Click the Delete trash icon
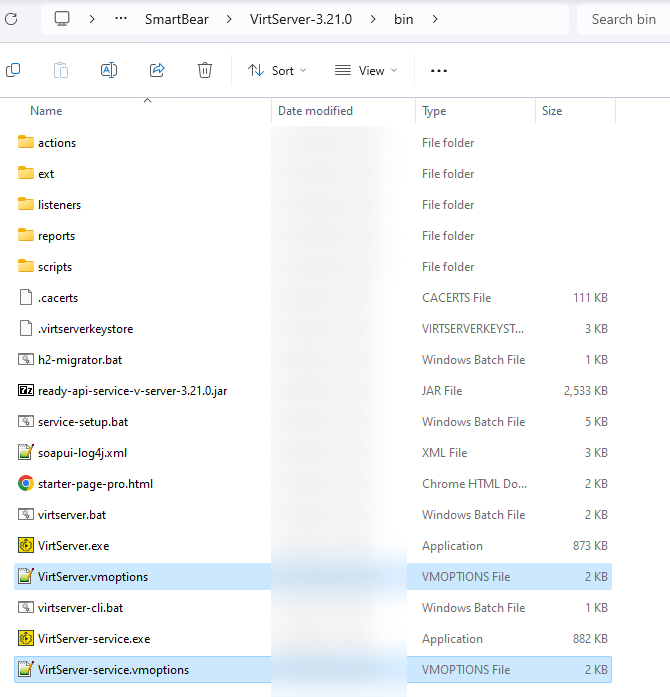Viewport: 670px width, 697px height. [x=205, y=70]
